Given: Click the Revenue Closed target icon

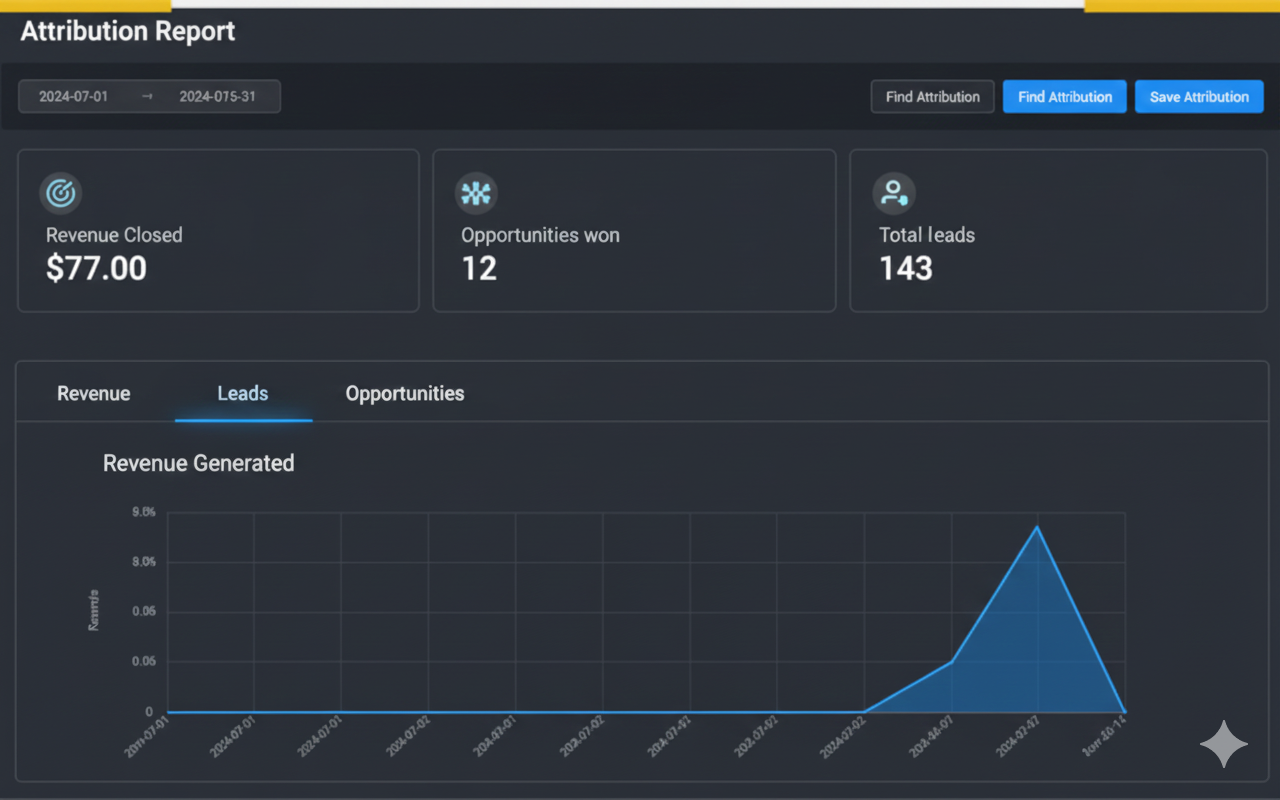Looking at the screenshot, I should (x=60, y=193).
